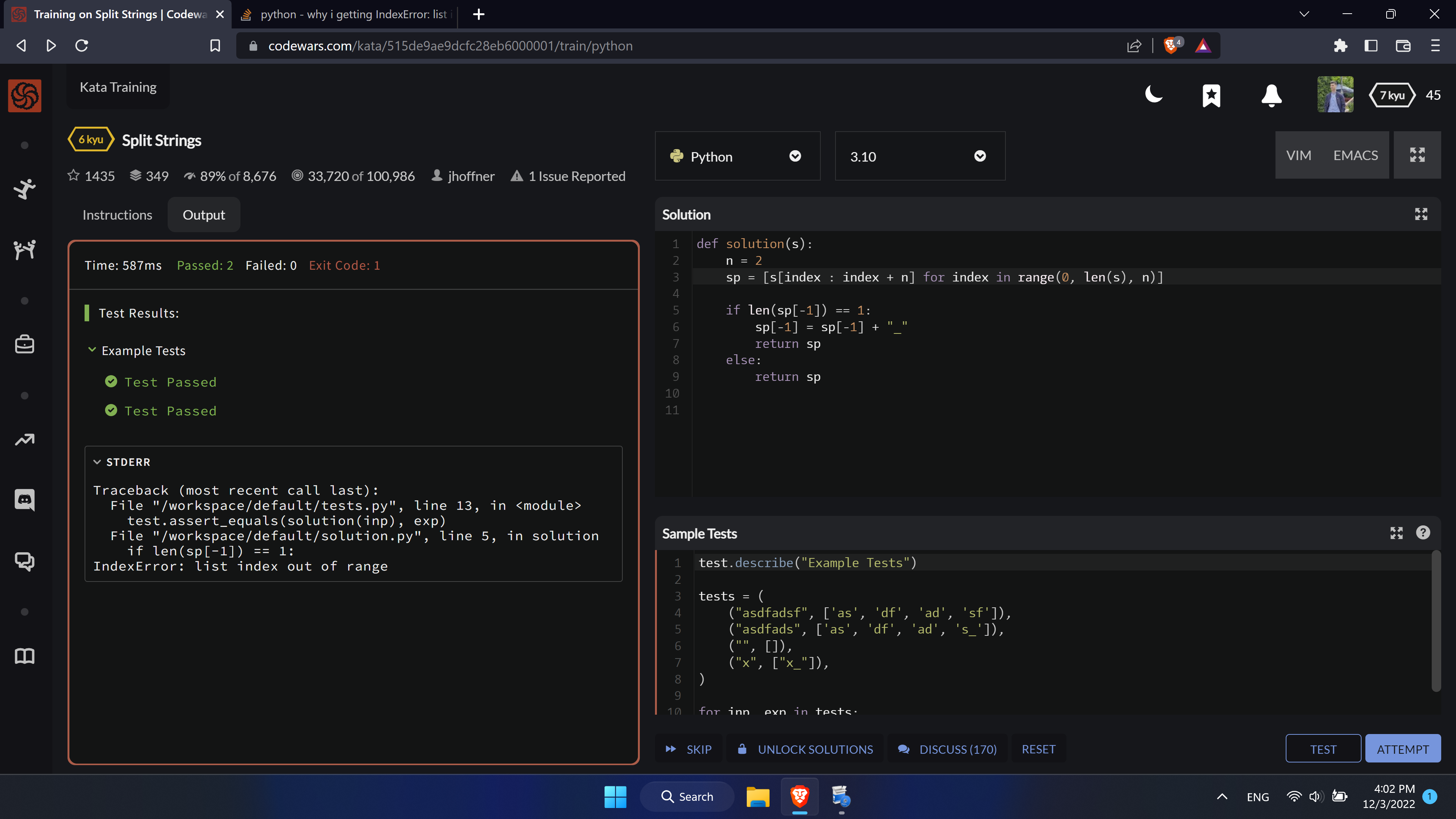Switch to the Stack Overflow IndexError browser tab
The width and height of the screenshot is (1456, 819).
click(346, 14)
